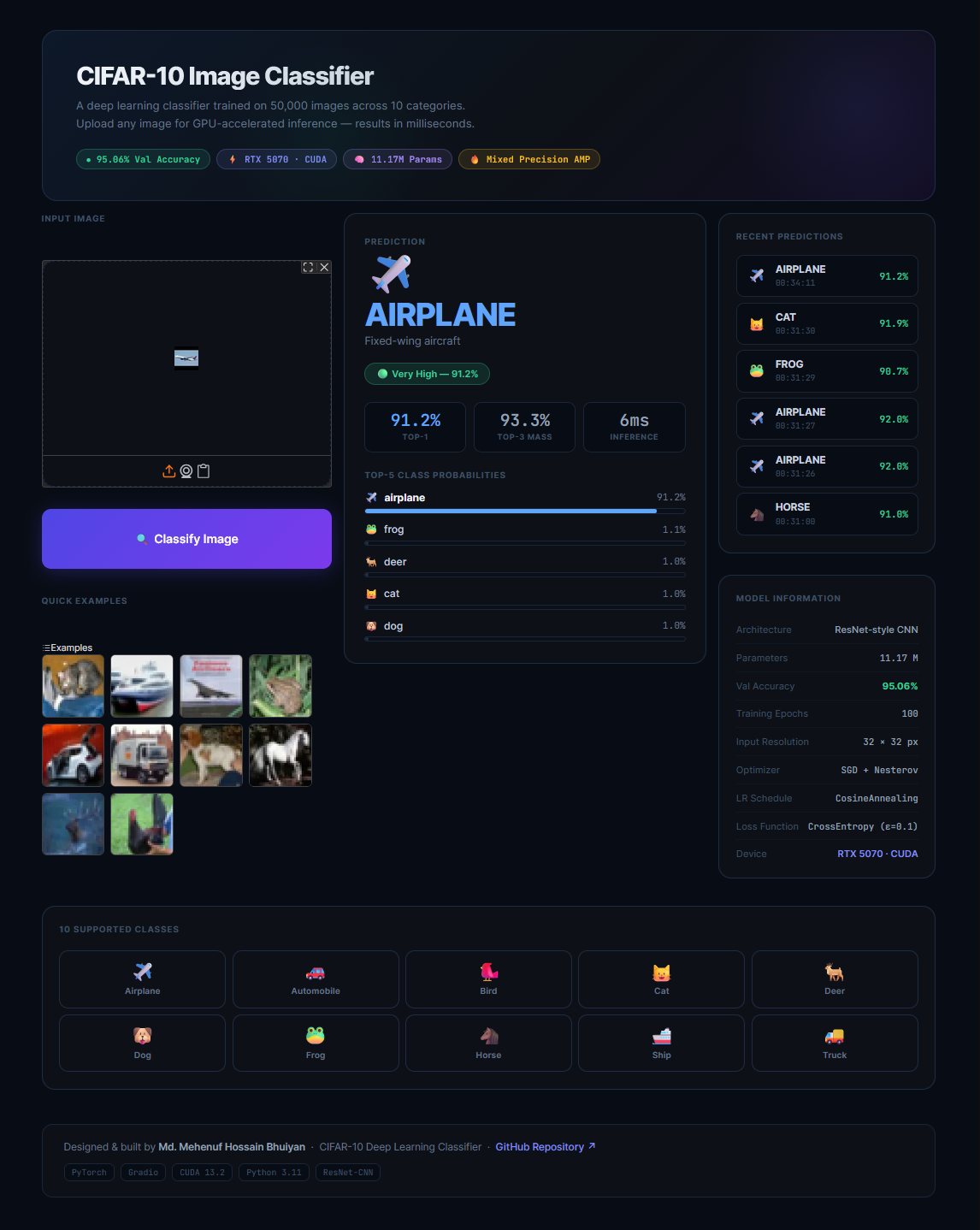Viewport: 980px width, 1230px height.
Task: Click the Cat supported class card
Action: [x=661, y=979]
